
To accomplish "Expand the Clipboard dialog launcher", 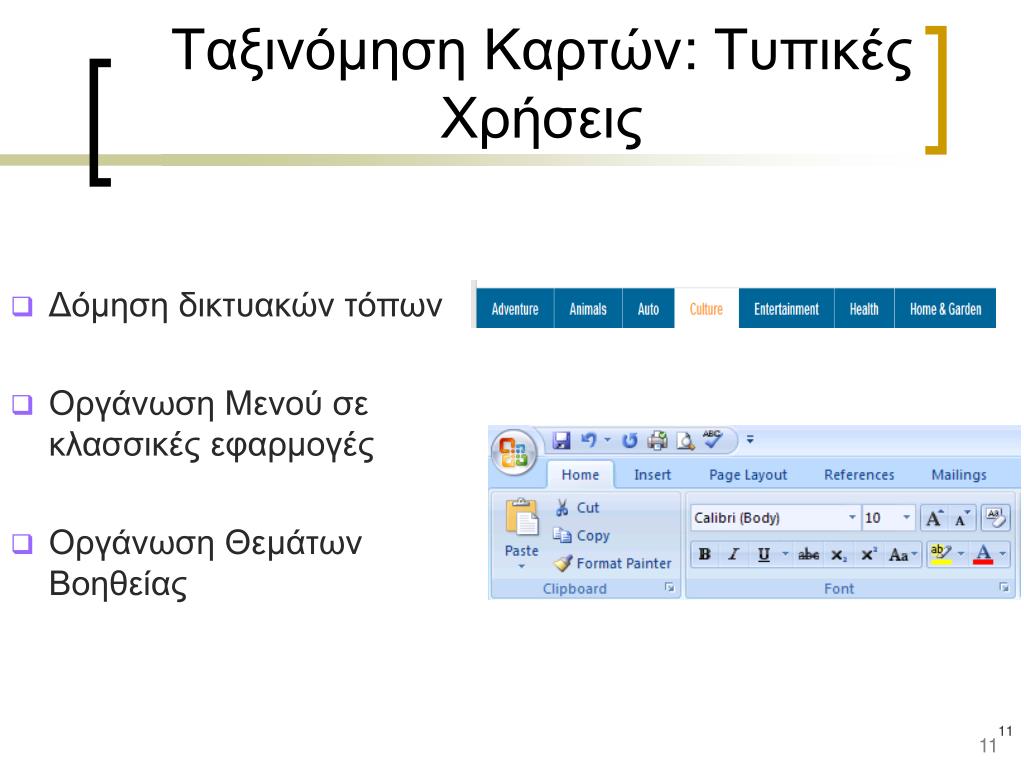I will pos(669,588).
